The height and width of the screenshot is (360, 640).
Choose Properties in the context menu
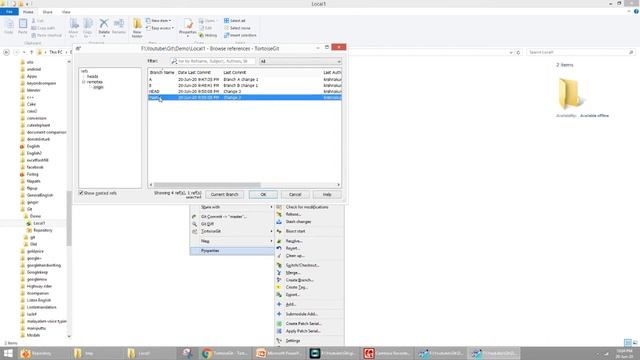tap(232, 251)
